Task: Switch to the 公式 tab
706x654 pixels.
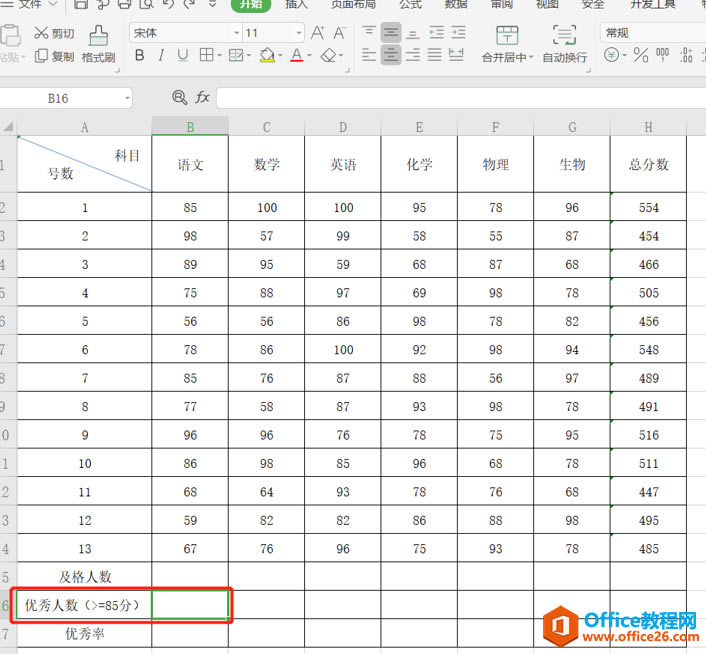Action: click(411, 5)
